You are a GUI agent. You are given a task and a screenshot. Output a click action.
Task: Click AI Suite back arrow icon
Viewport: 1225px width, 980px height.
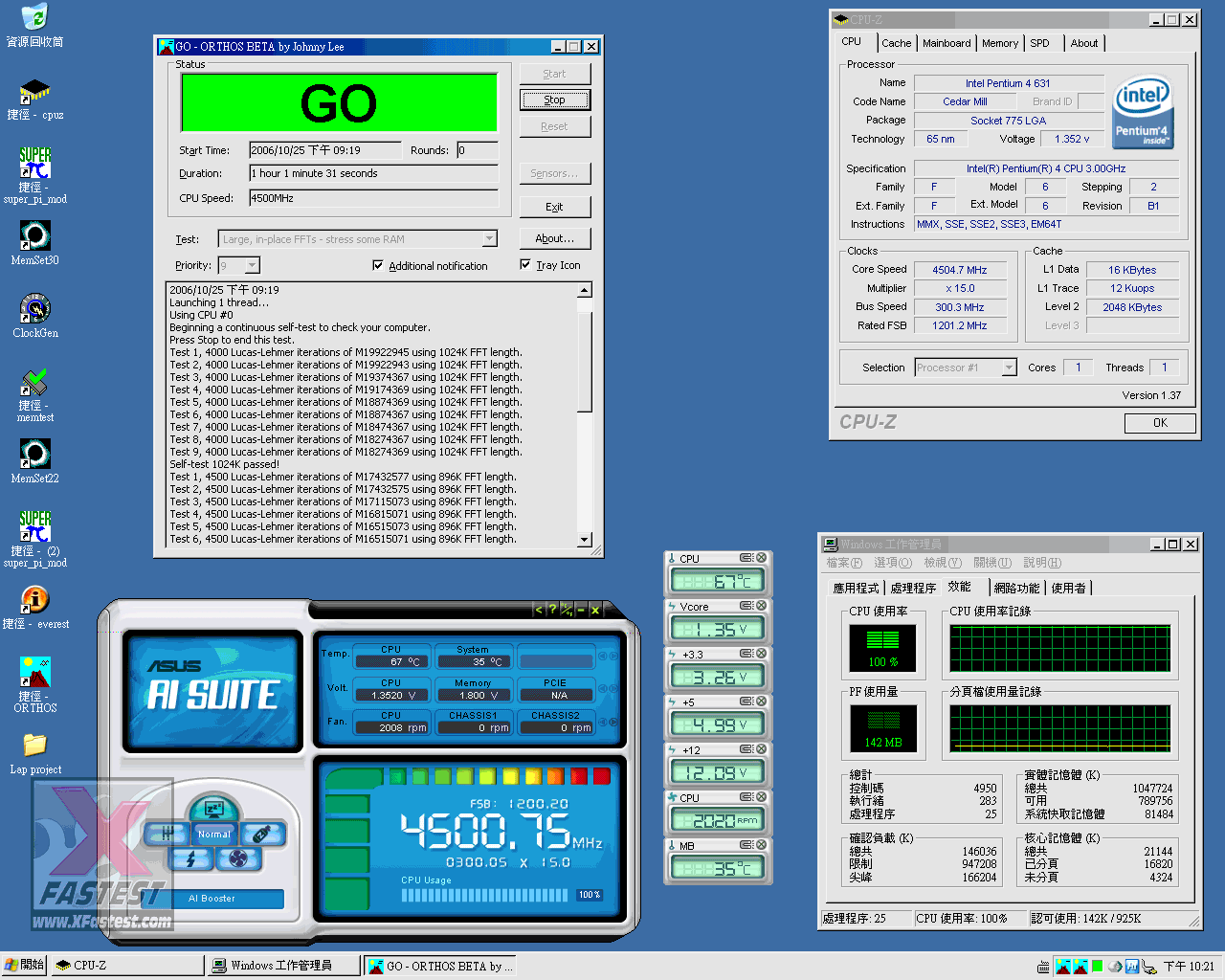(538, 610)
